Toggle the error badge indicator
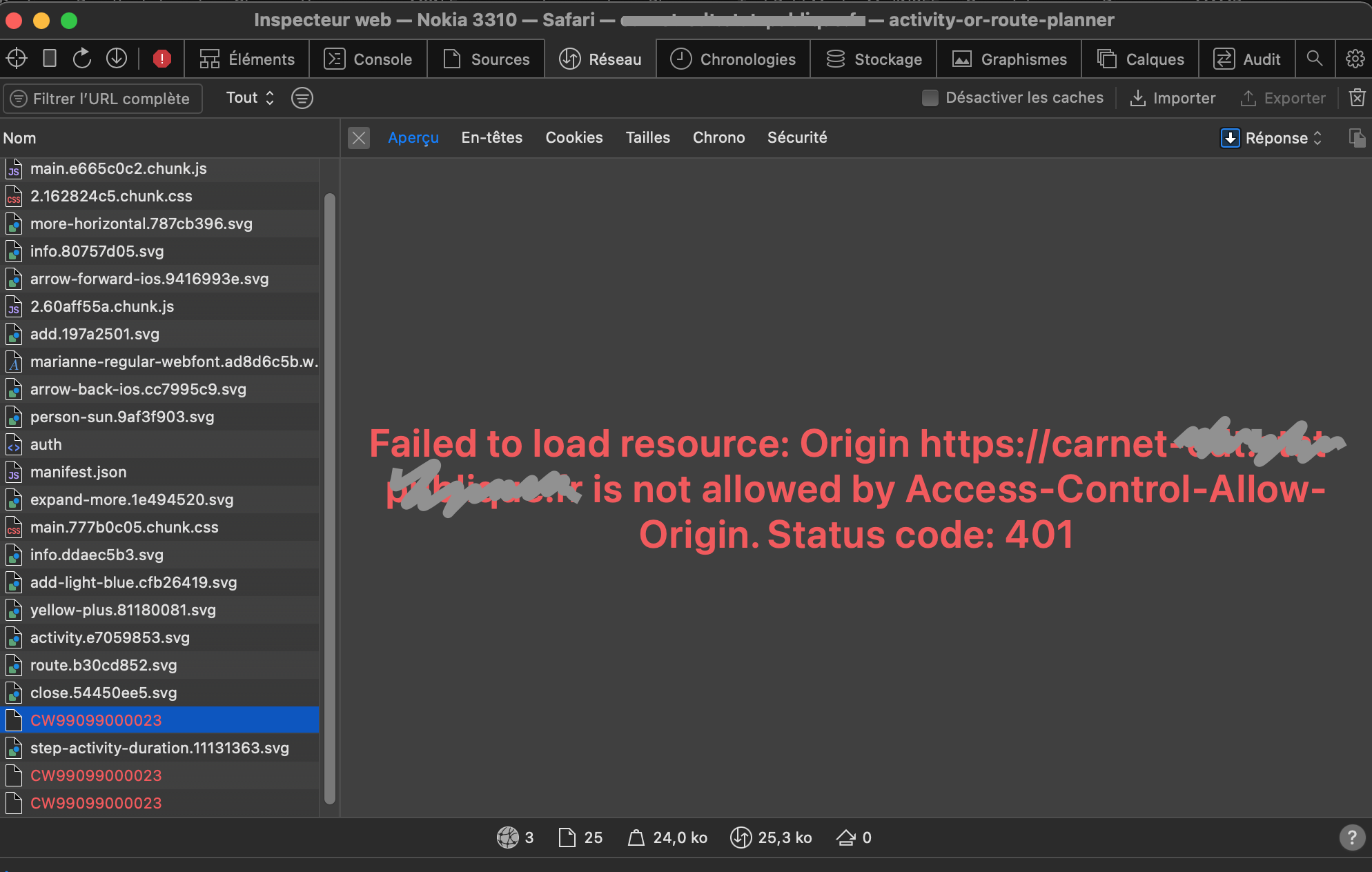This screenshot has height=872, width=1372. click(x=162, y=59)
